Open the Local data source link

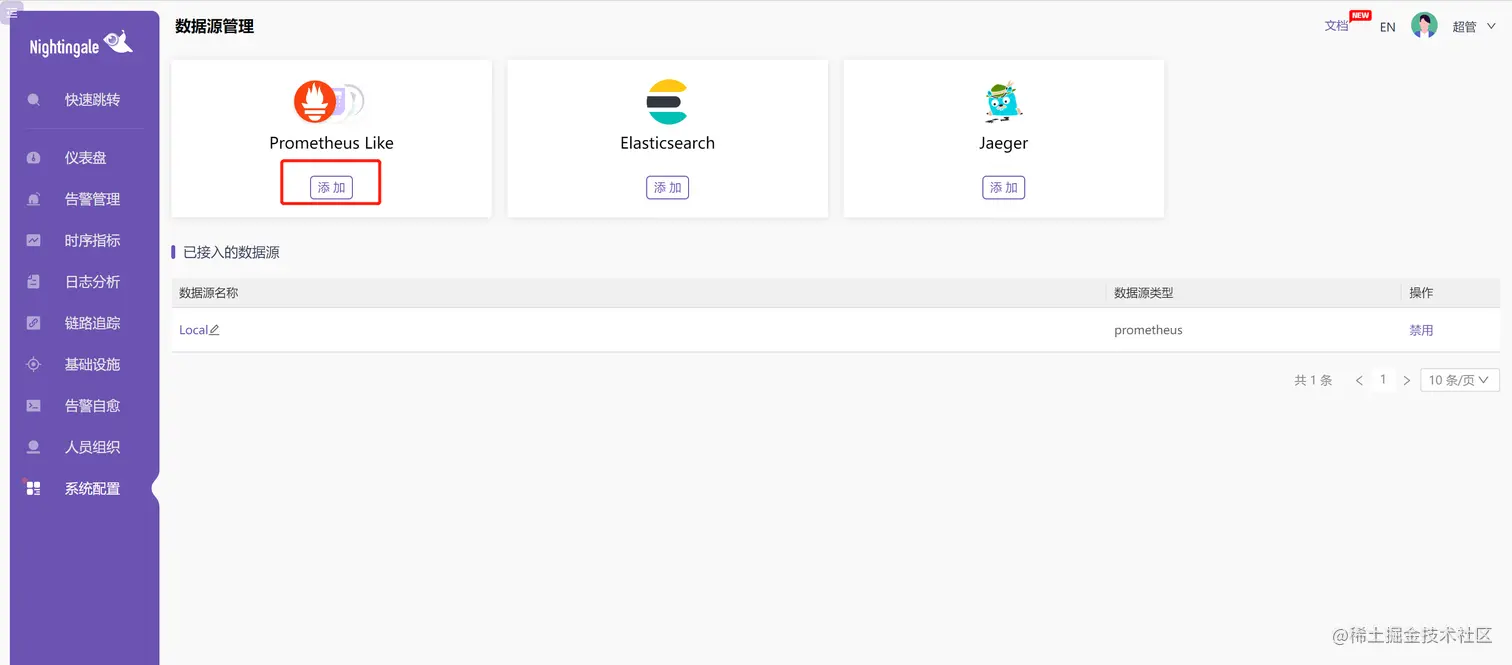193,330
